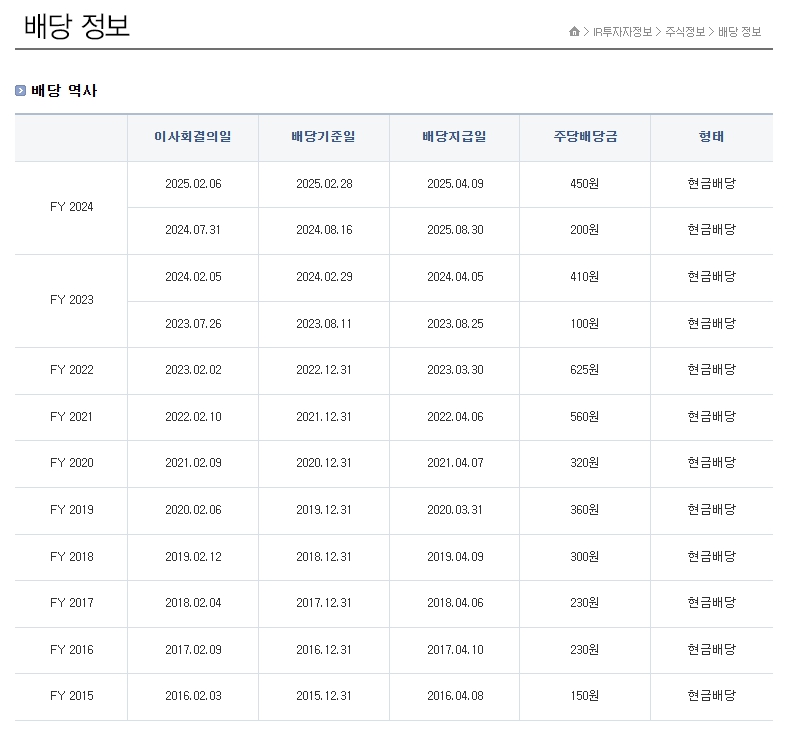Image resolution: width=788 pixels, height=735 pixels.
Task: Click dividend amount 625원
Action: [x=584, y=370]
